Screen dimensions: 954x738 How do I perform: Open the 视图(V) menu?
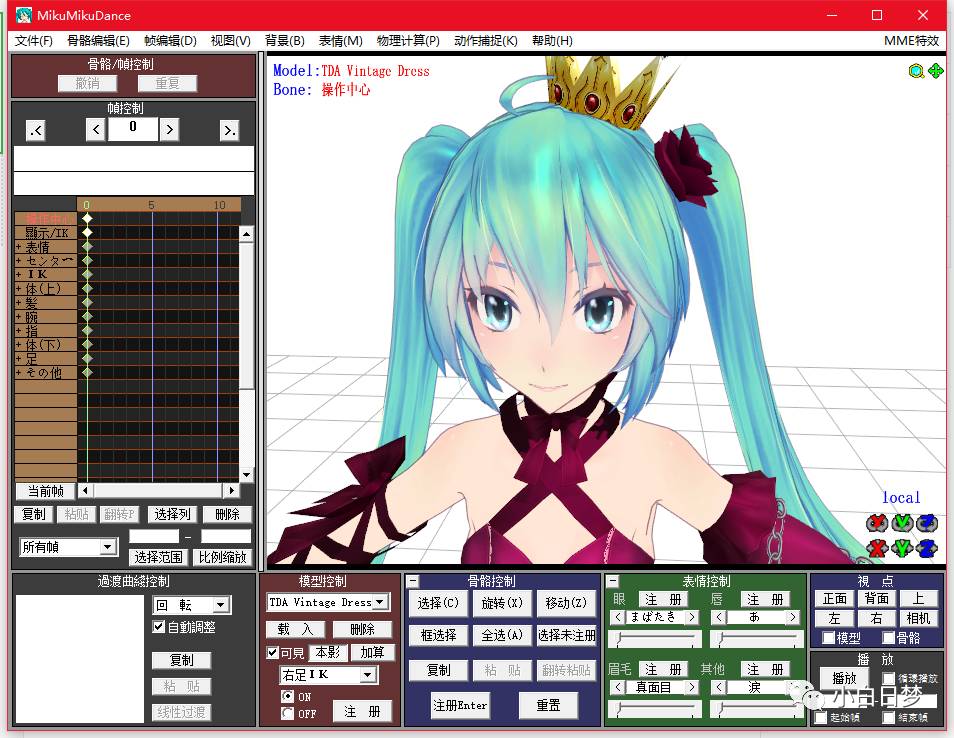tap(231, 41)
